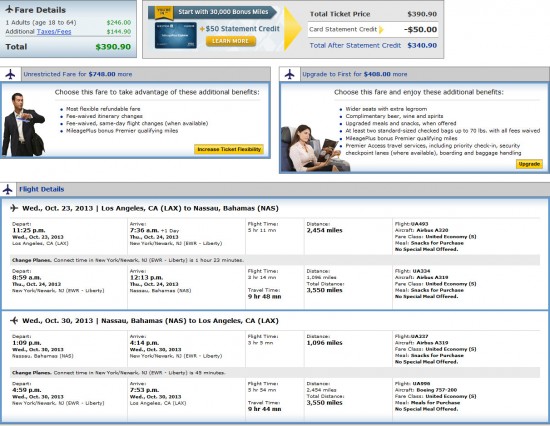
Task: Click the 12:13 p.m. arrival time
Action: click(146, 277)
